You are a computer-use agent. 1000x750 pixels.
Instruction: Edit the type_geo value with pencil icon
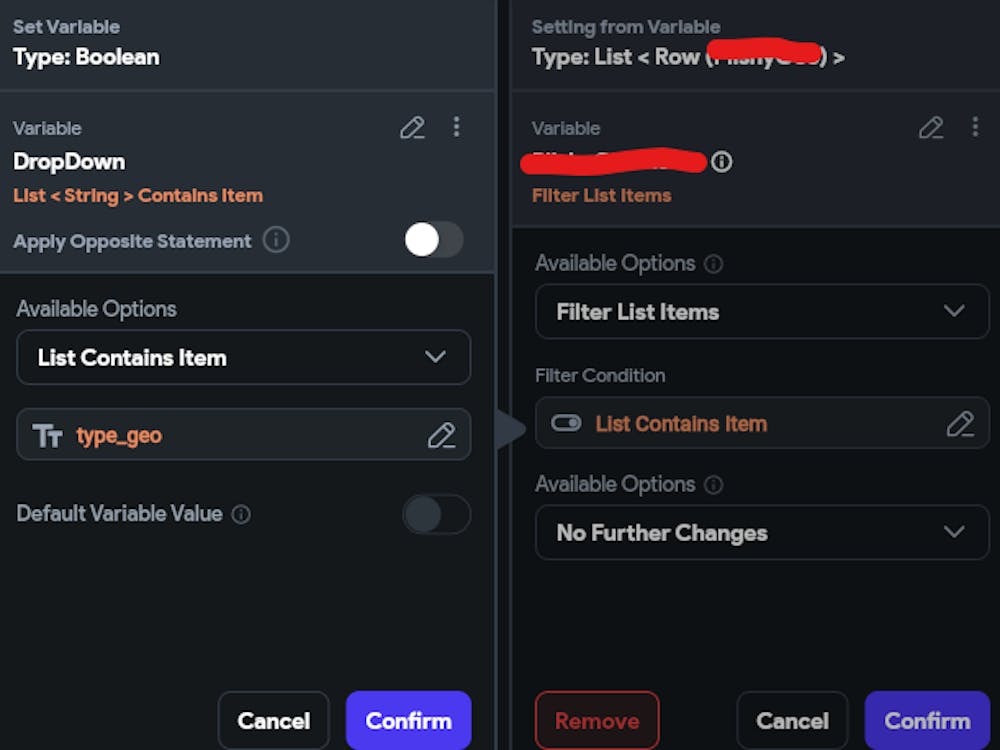pyautogui.click(x=441, y=435)
